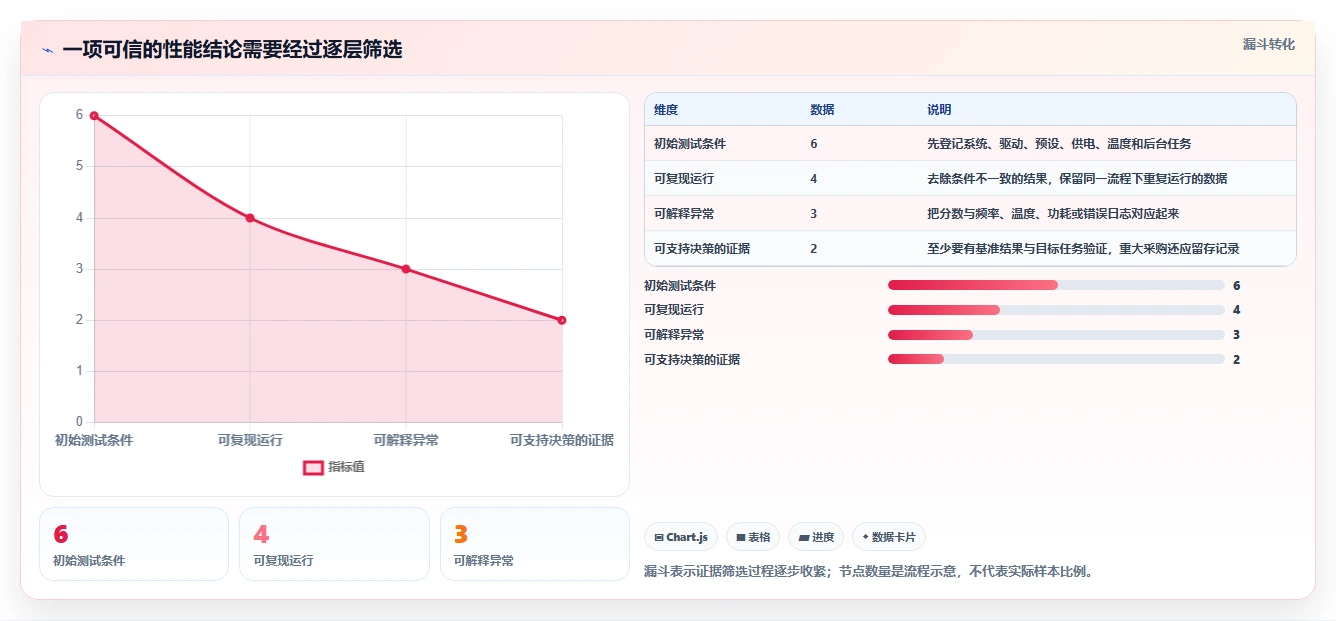Click value 2 in the table's 数据 column

(814, 249)
